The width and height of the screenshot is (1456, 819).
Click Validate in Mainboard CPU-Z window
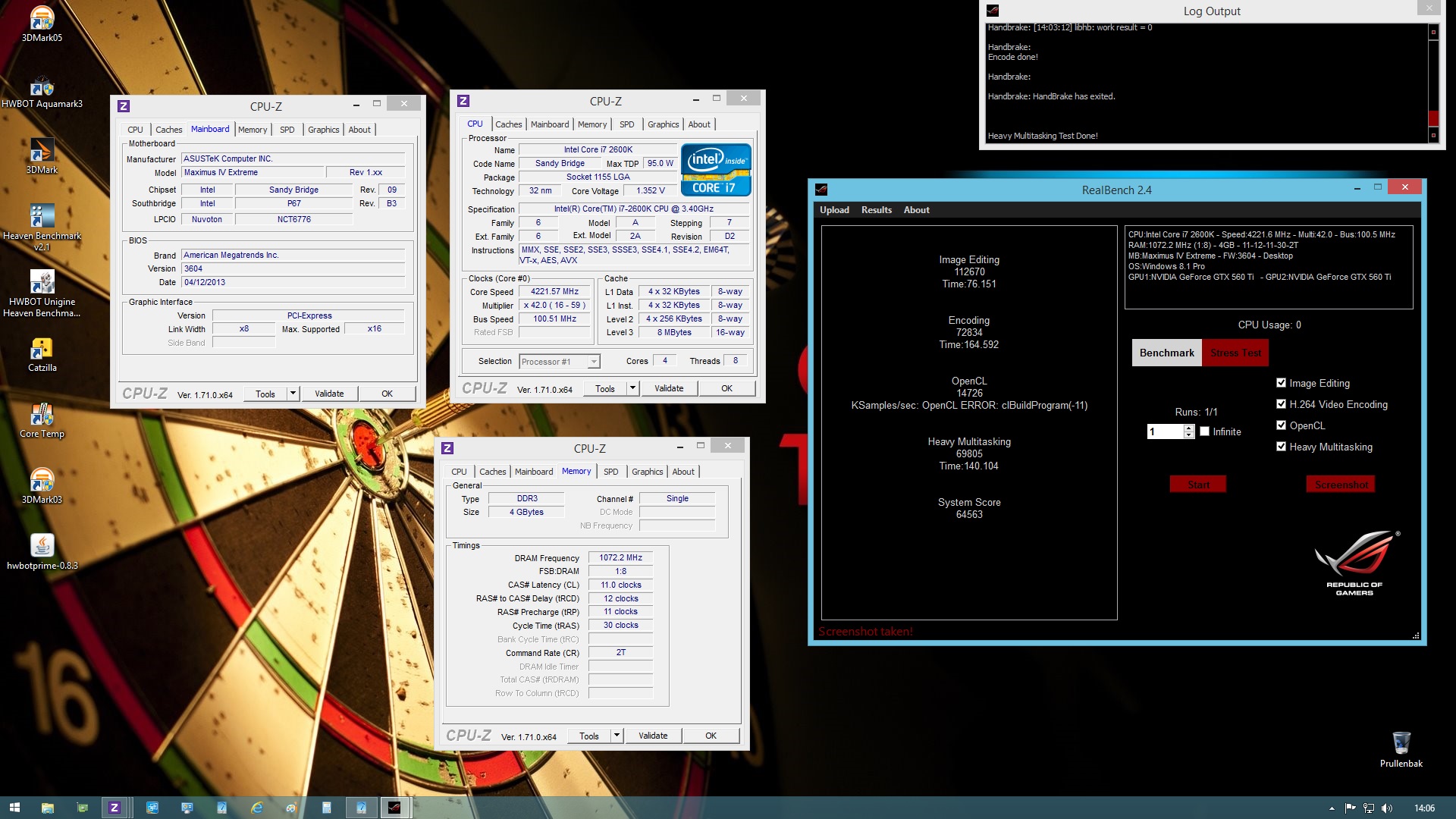point(329,394)
